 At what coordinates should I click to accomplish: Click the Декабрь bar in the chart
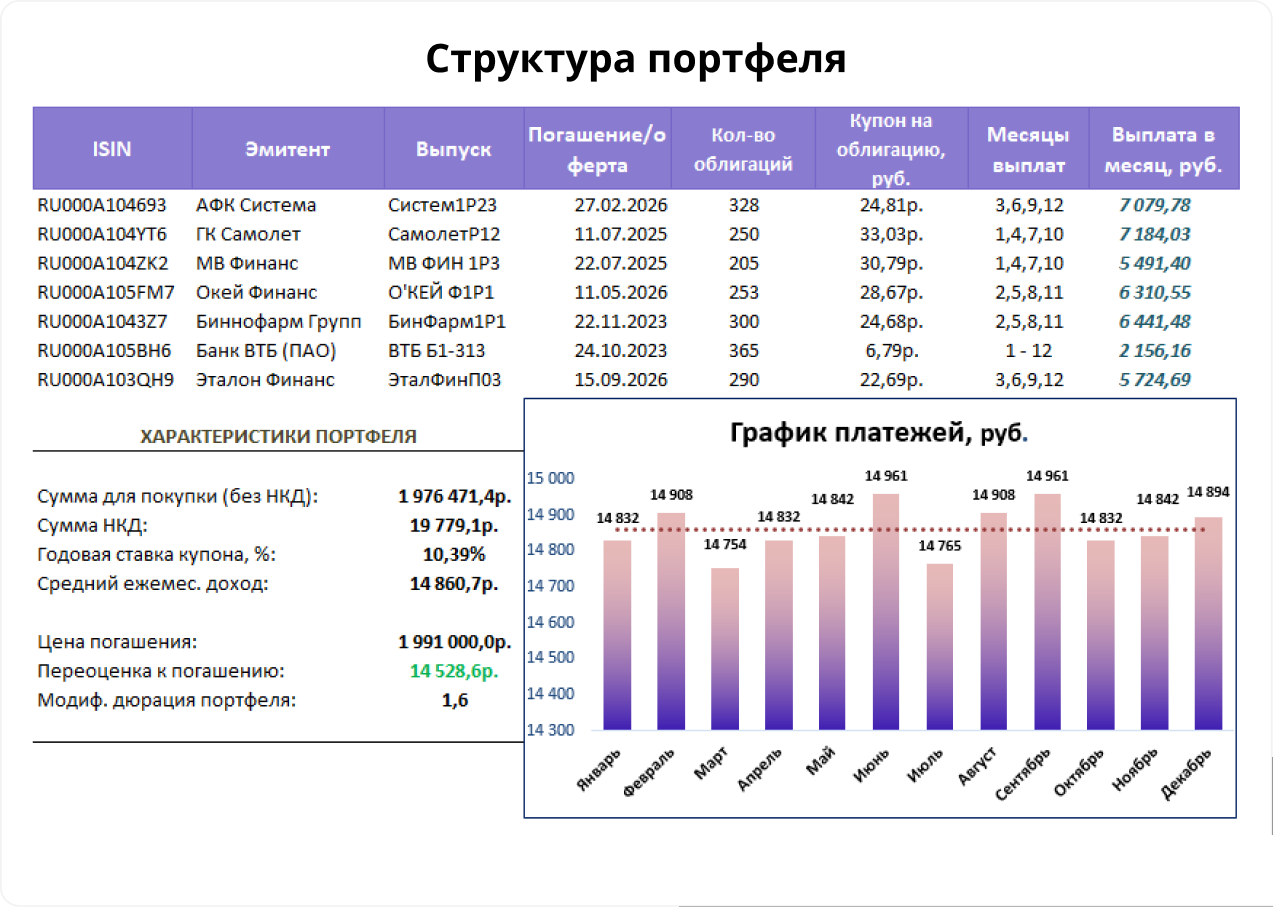(x=1209, y=623)
